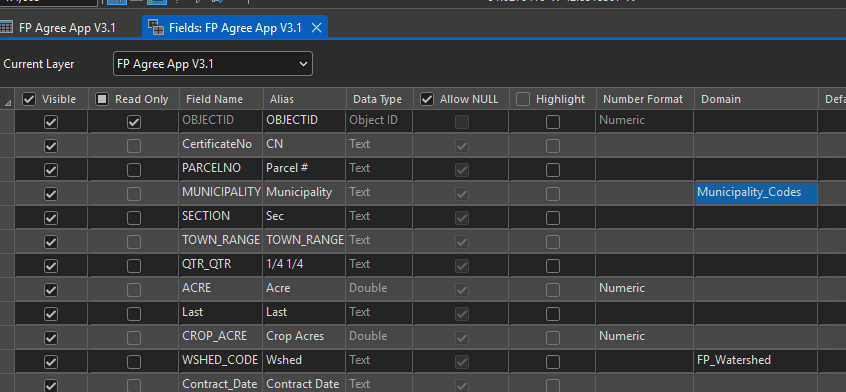Select the OBJECTID field name cell
Screen dimensions: 846x392
click(221, 121)
